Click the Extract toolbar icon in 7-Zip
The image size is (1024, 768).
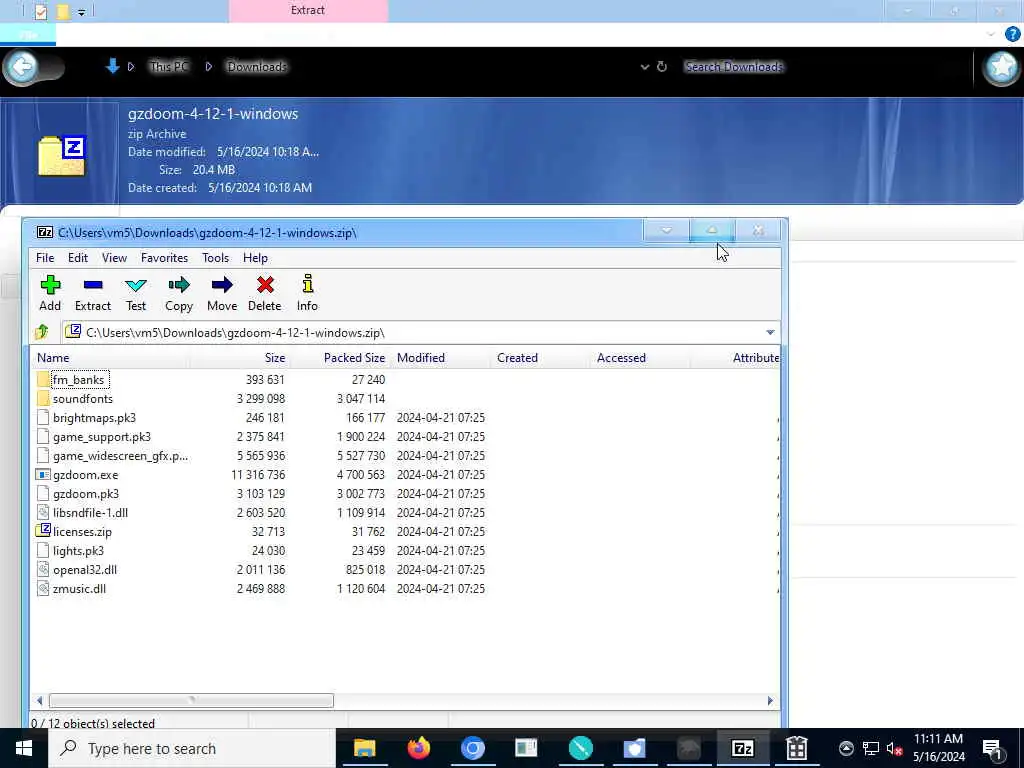coord(93,293)
